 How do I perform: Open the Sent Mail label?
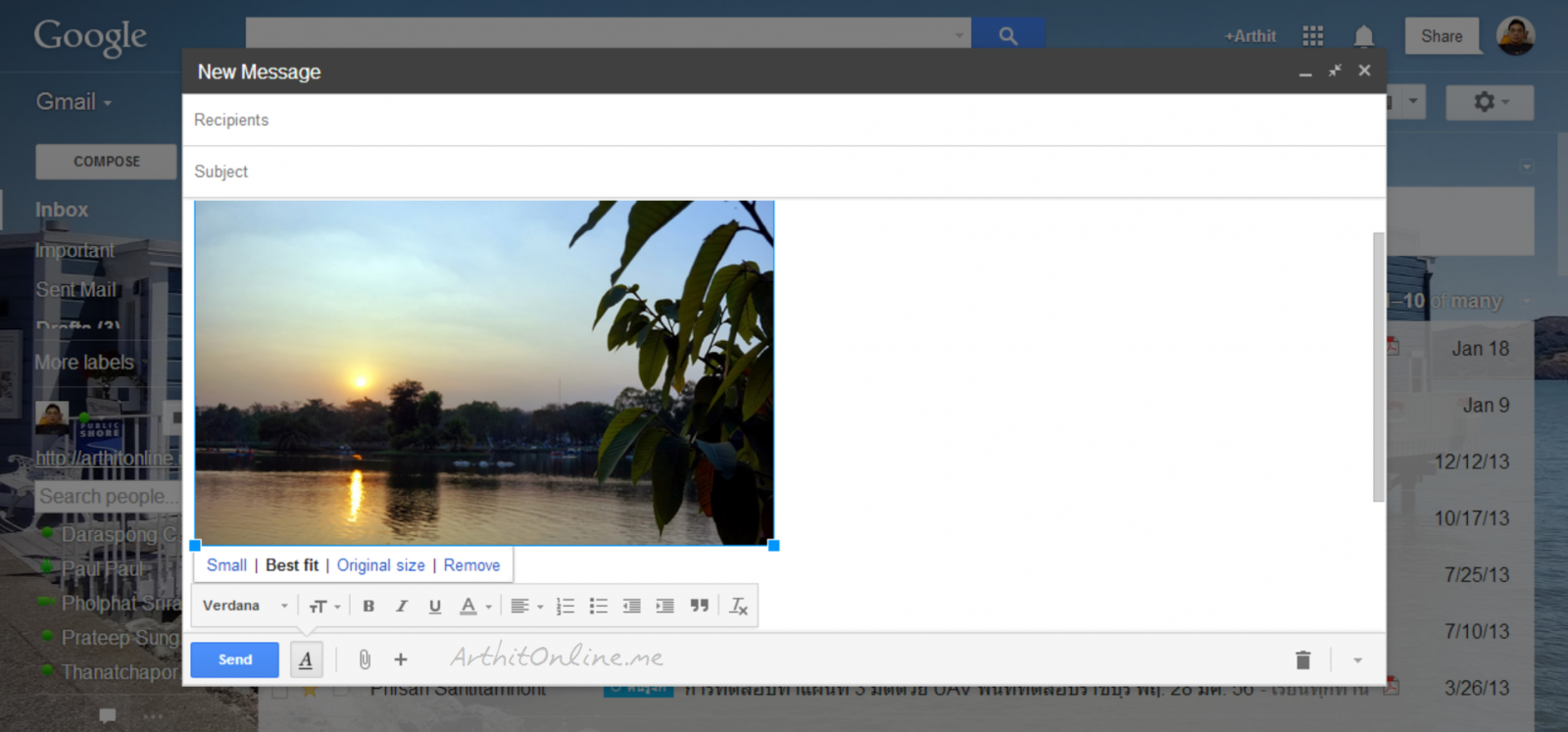75,290
